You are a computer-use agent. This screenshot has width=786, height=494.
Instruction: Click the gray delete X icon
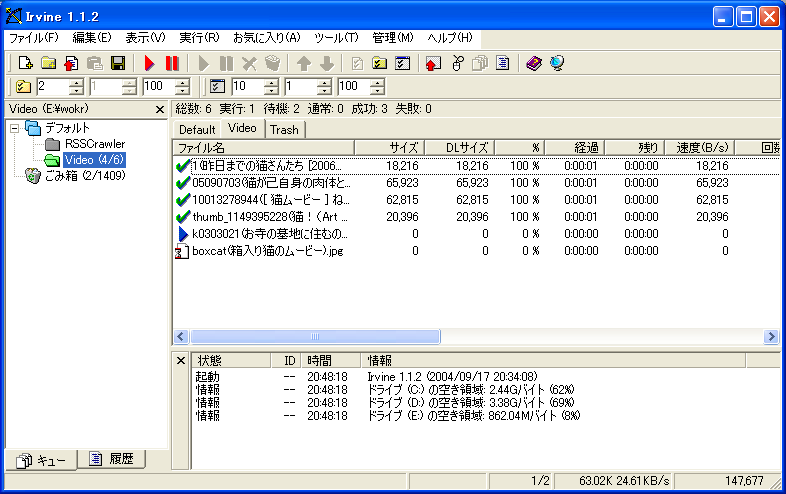pyautogui.click(x=249, y=63)
